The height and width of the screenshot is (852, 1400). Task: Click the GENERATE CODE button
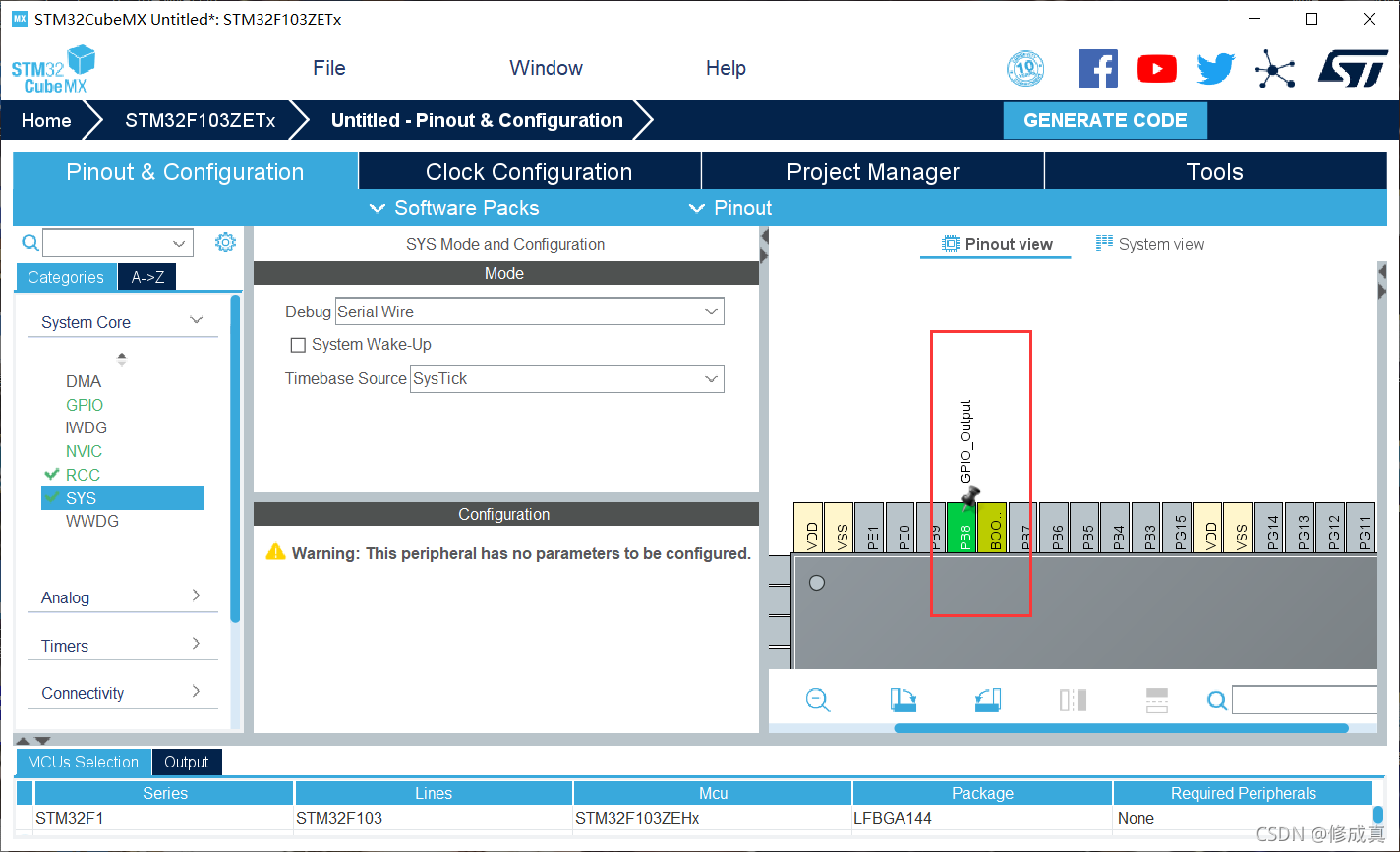(1105, 120)
